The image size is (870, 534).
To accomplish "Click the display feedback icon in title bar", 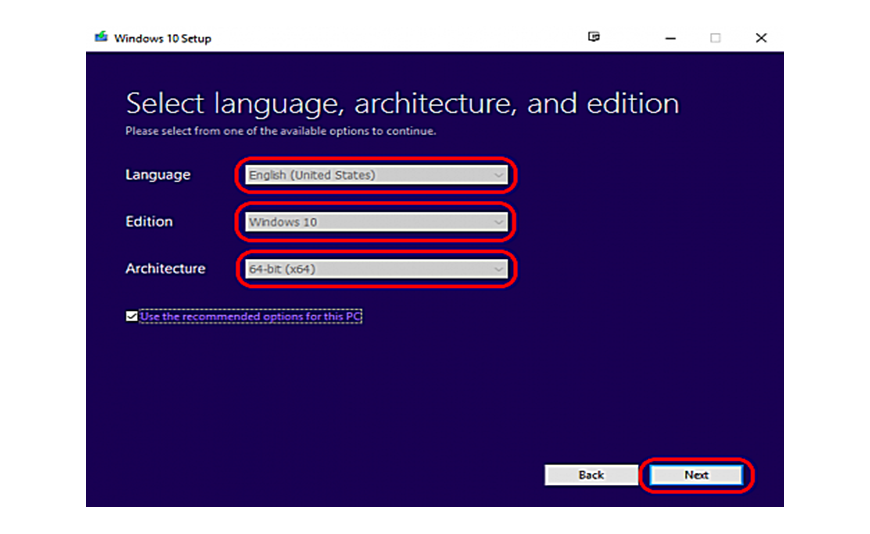I will (594, 37).
